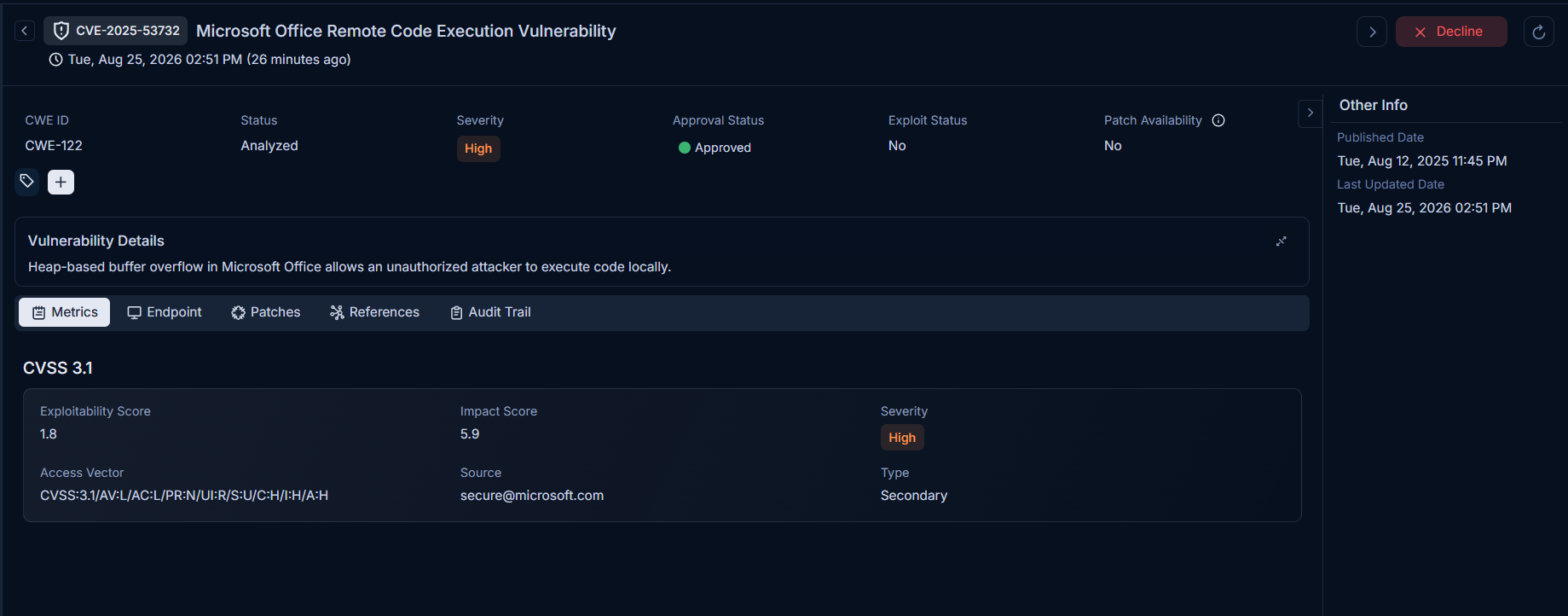Click the CWE-122 value
The width and height of the screenshot is (1568, 616).
coord(54,146)
